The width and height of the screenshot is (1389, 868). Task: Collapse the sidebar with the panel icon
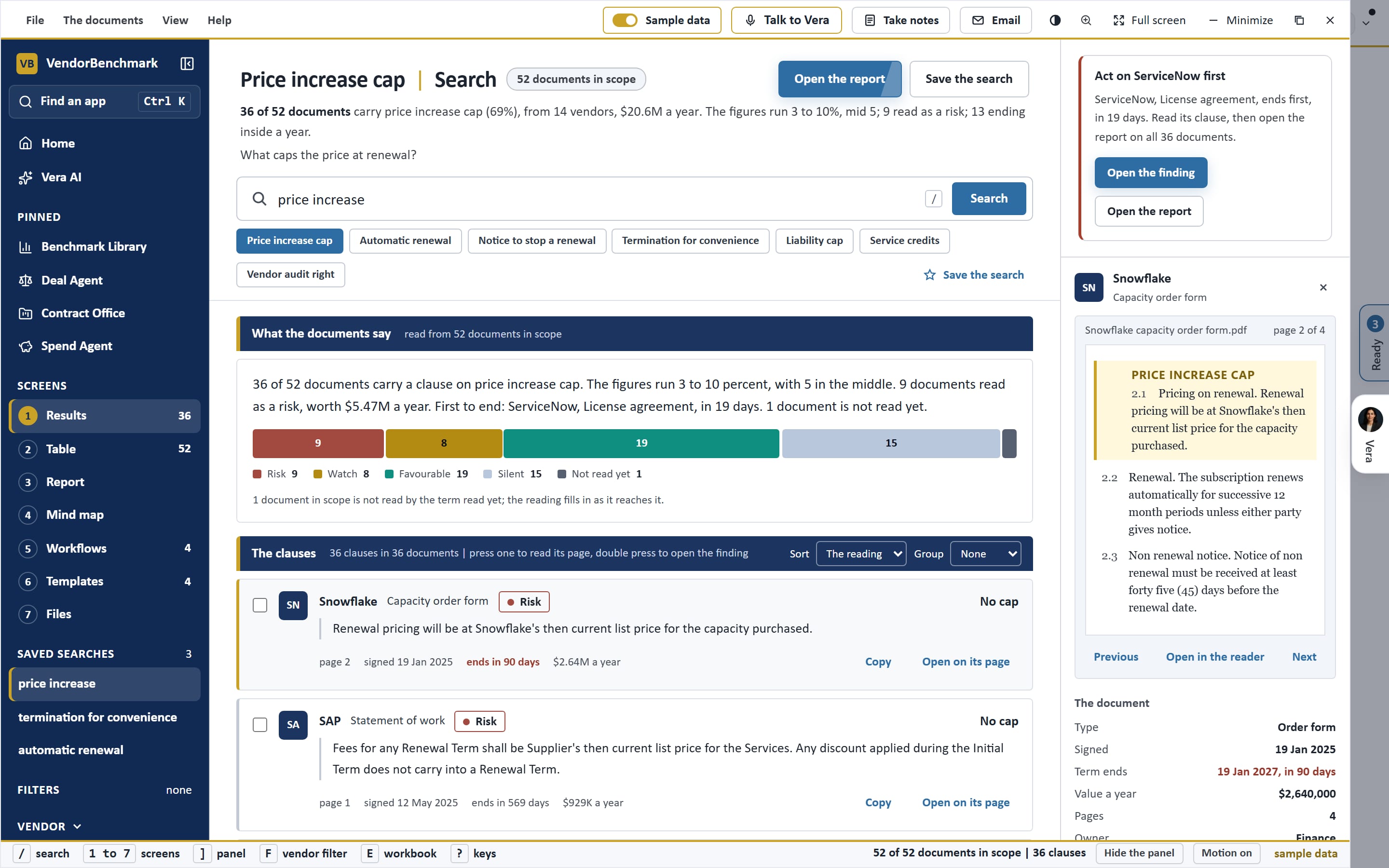(x=187, y=63)
